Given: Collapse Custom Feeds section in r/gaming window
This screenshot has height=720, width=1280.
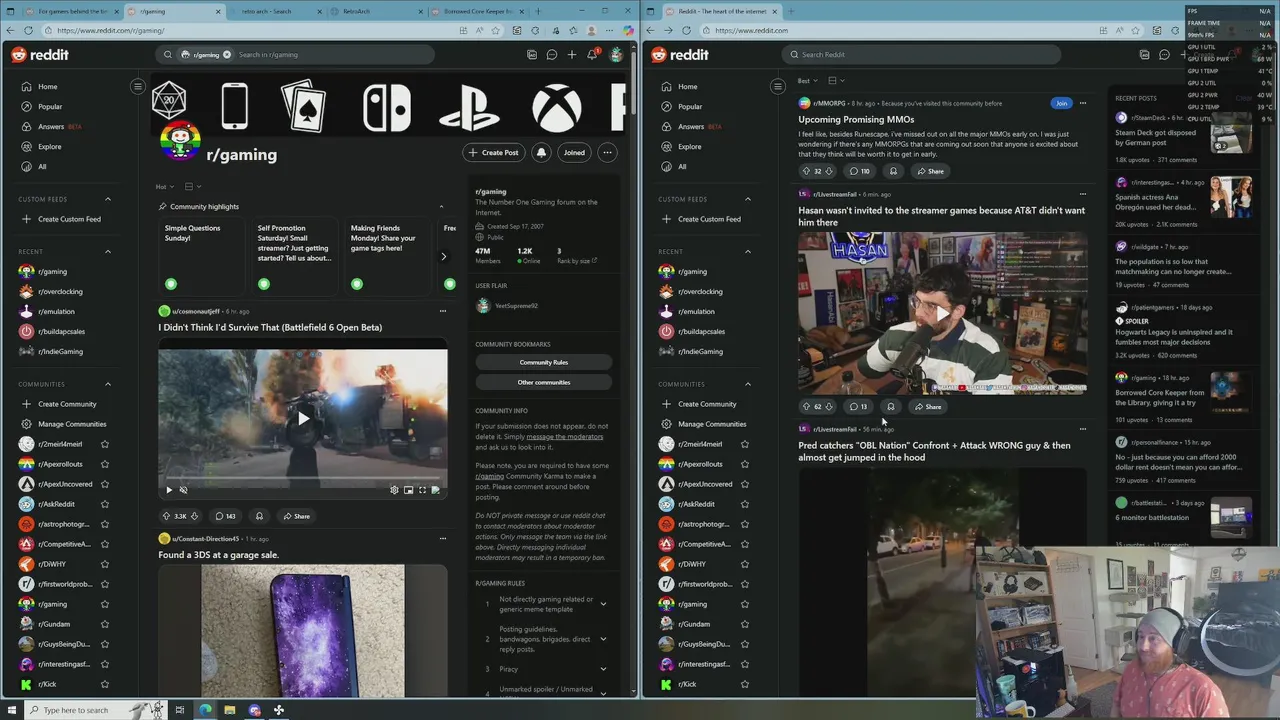Looking at the screenshot, I should click(x=108, y=199).
